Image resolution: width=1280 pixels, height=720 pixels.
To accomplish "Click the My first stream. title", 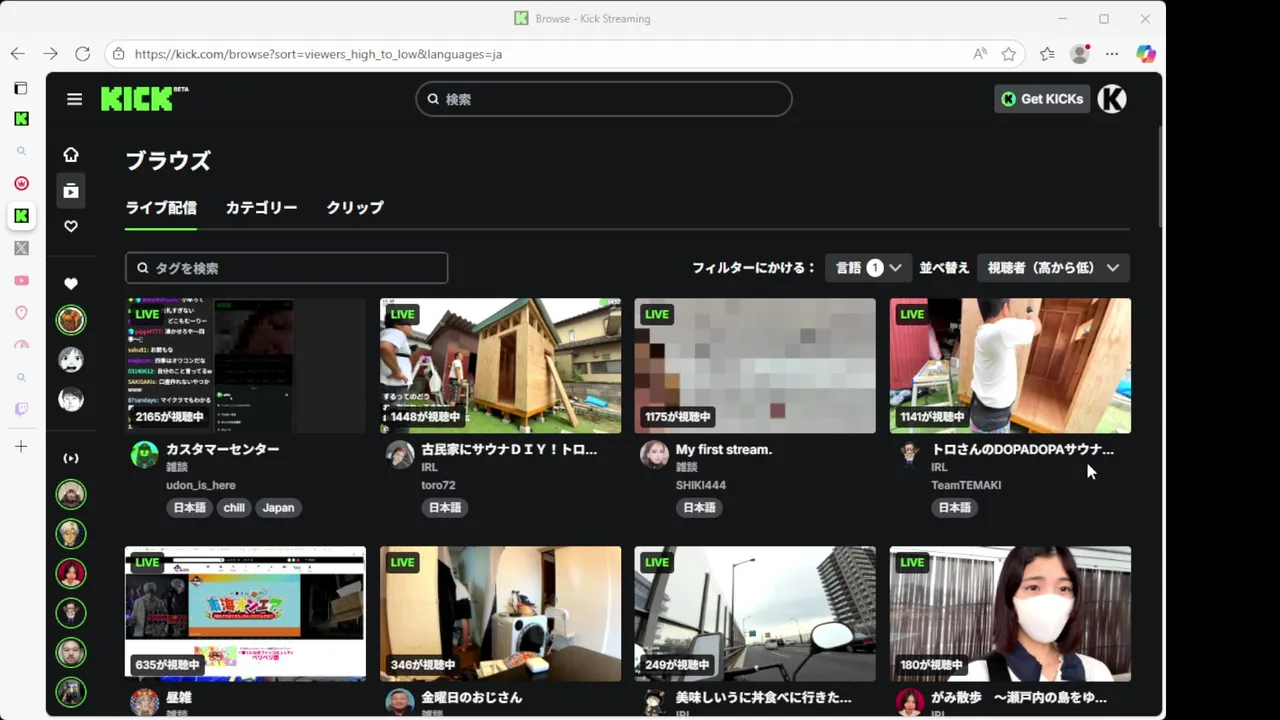I will pos(724,450).
